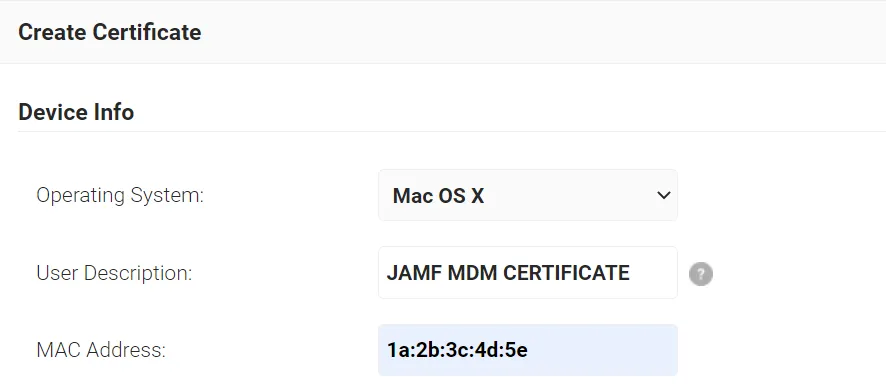Click the JAMF MDM CERTIFICATE text
886x388 pixels.
pos(508,273)
